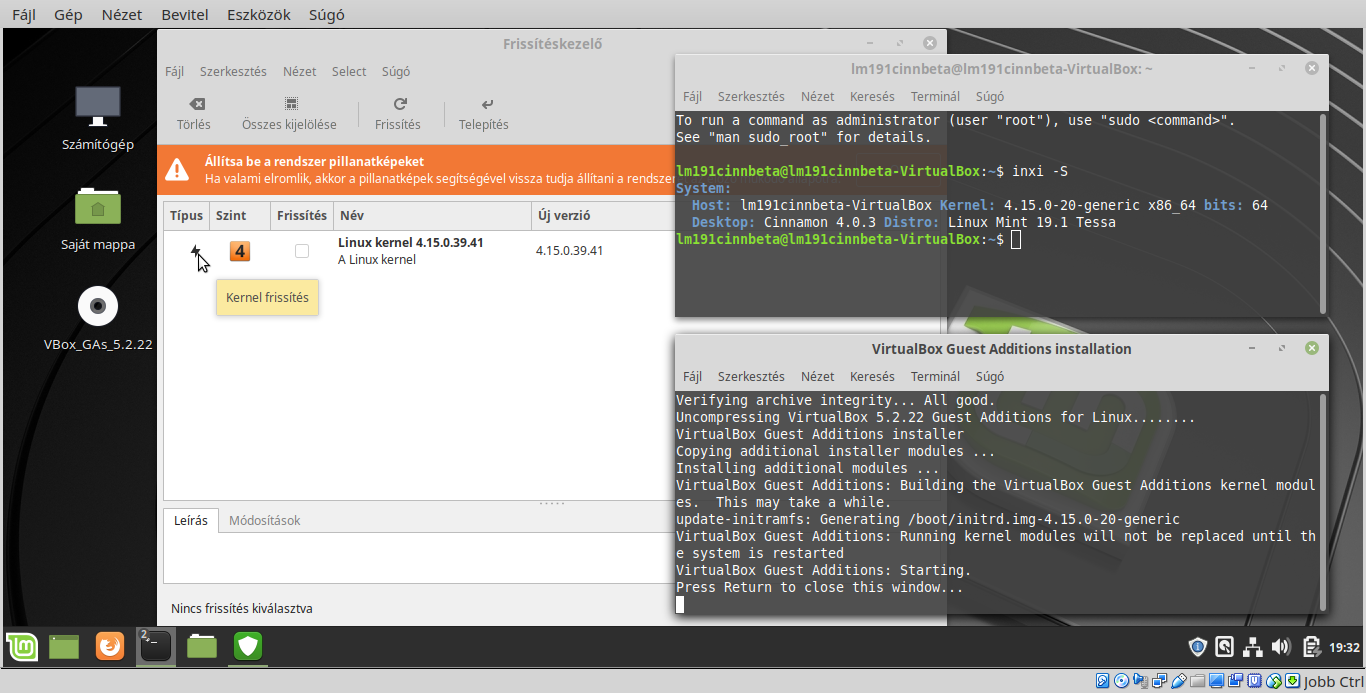Open Keresés menu in inxi terminal window
This screenshot has width=1366, height=694.
(872, 97)
